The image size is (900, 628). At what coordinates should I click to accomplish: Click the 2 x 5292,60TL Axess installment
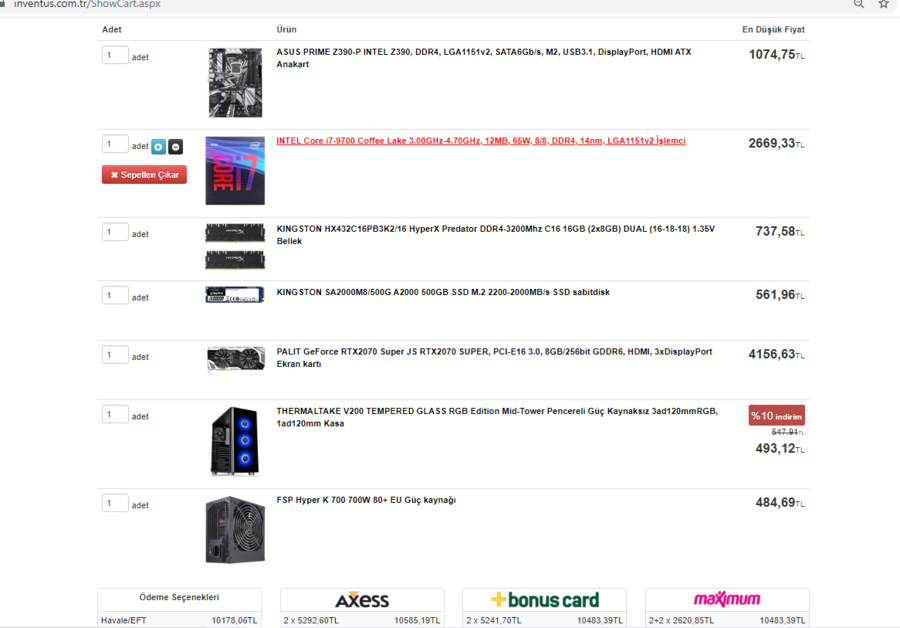[x=311, y=621]
